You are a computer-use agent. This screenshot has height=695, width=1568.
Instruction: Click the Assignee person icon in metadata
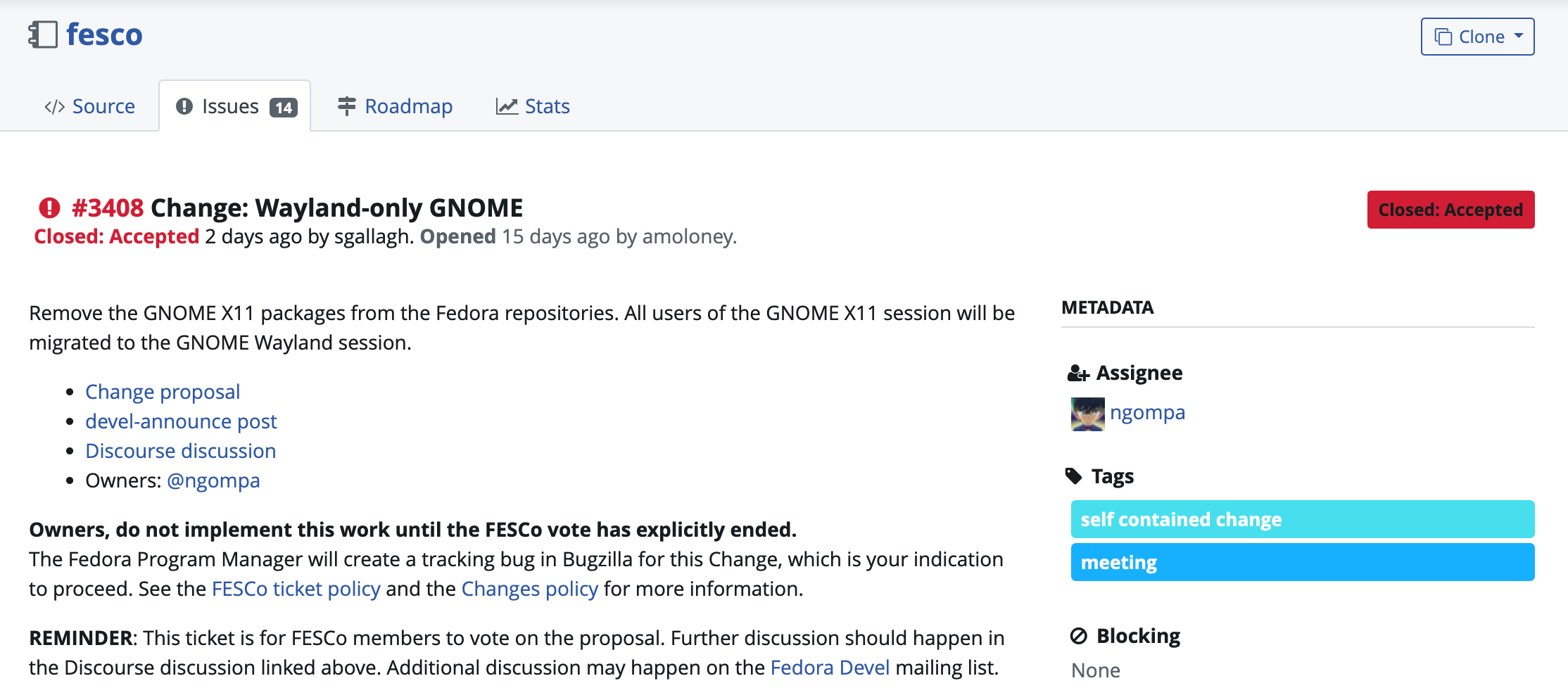coord(1077,373)
